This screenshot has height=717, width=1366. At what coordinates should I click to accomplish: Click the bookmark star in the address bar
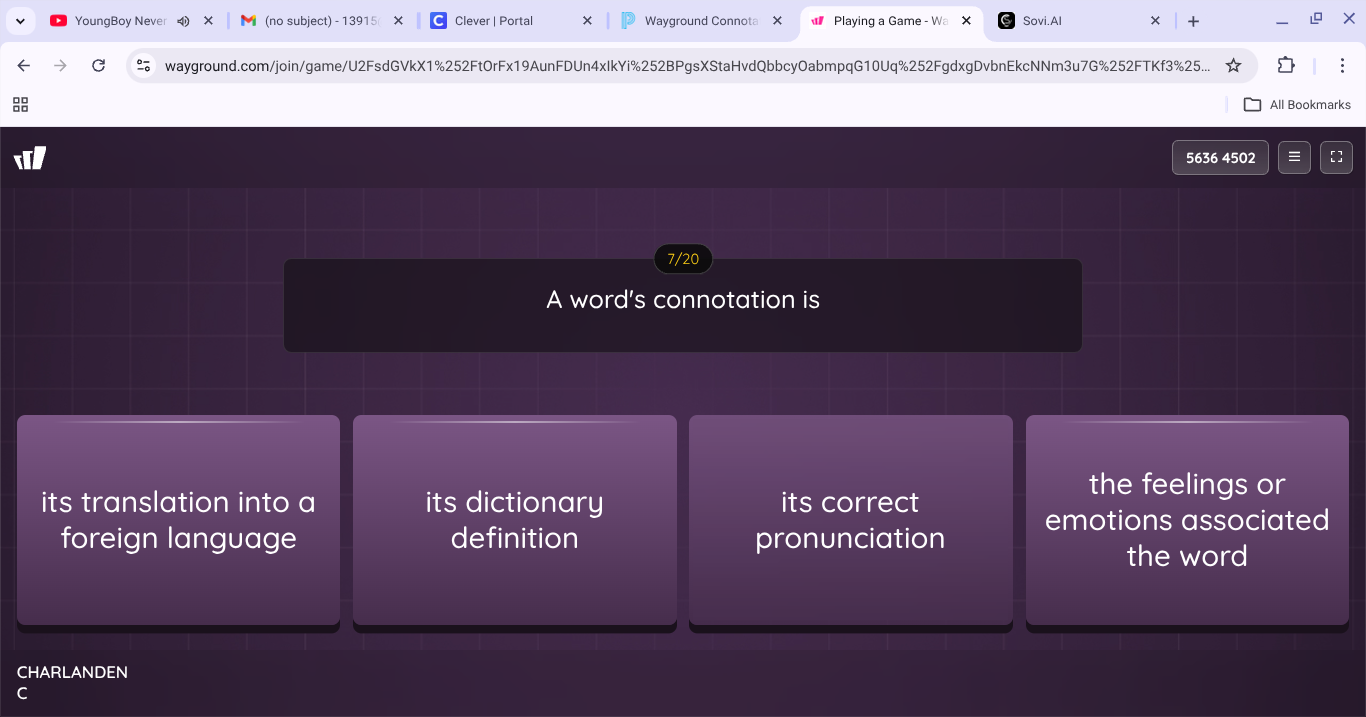1233,65
